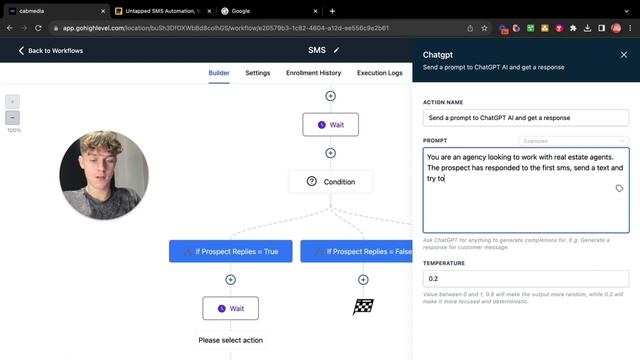Zoom in on the workflow canvas
Viewport: 640px width, 360px height.
(12, 101)
